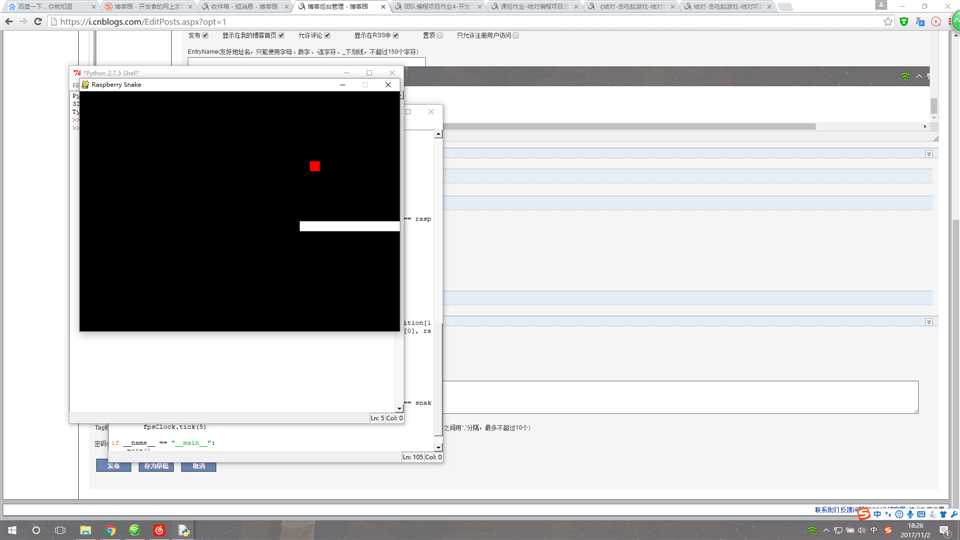Image resolution: width=960 pixels, height=540 pixels.
Task: Click the Sogou microphone voice input icon
Action: click(x=910, y=514)
